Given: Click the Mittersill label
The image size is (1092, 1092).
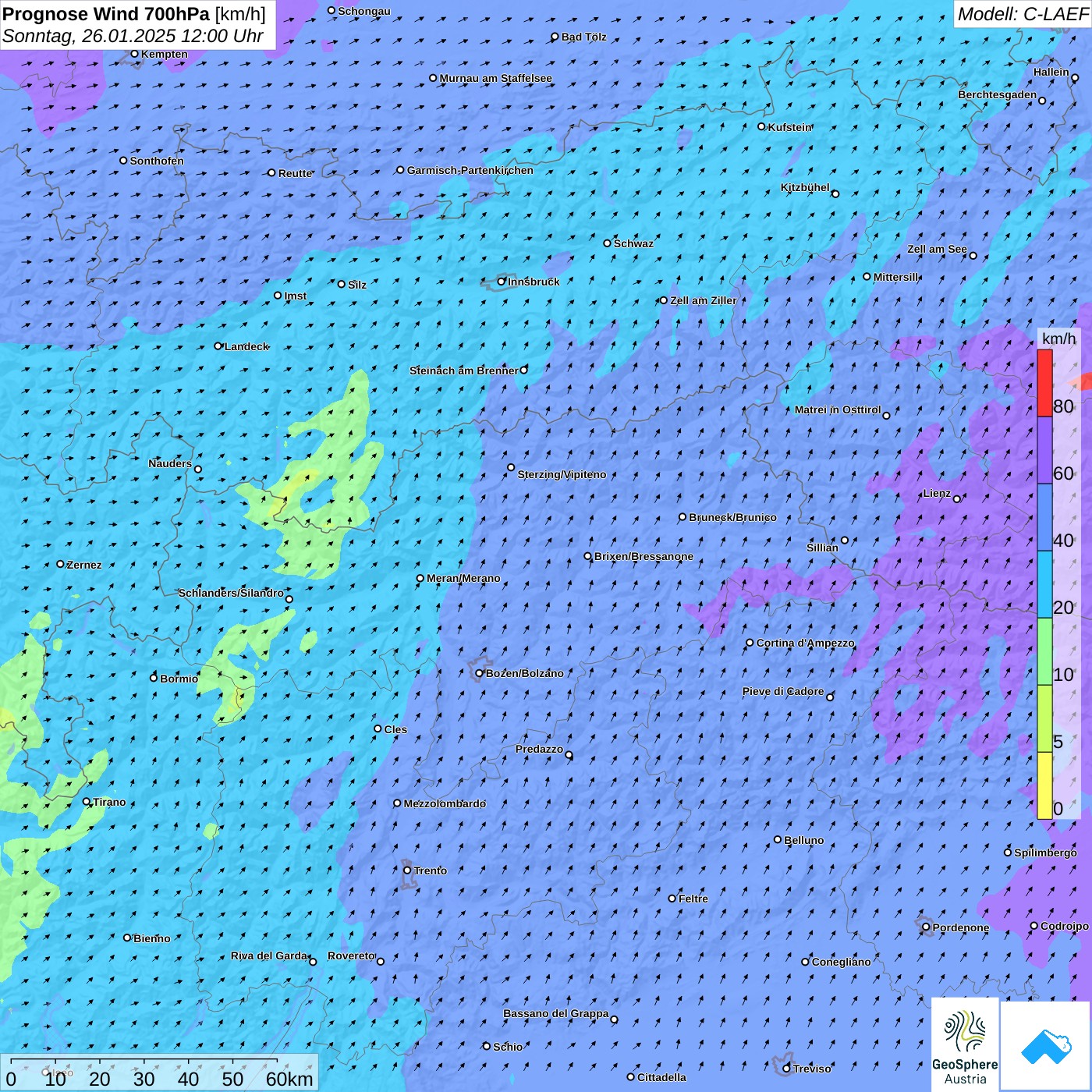Looking at the screenshot, I should point(896,277).
